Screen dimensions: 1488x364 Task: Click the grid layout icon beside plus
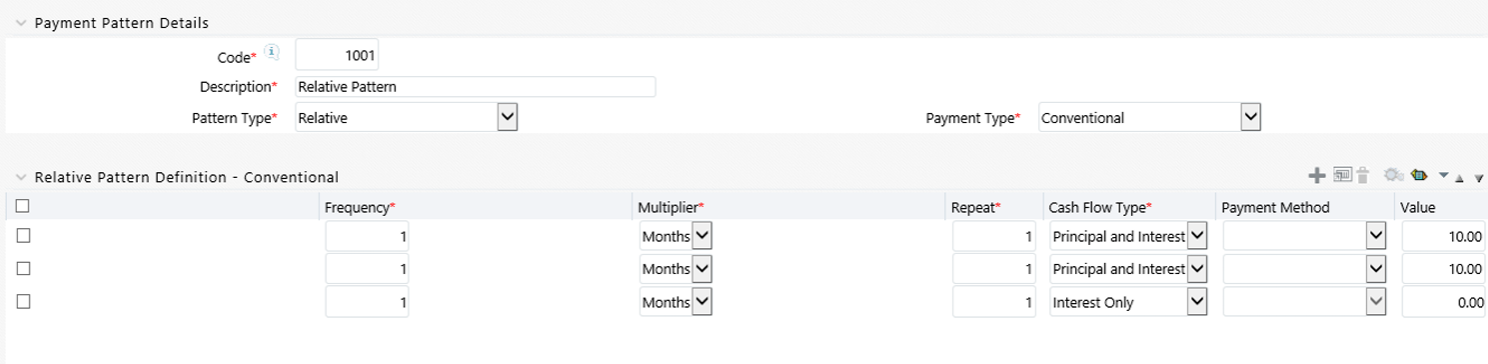pos(1343,176)
